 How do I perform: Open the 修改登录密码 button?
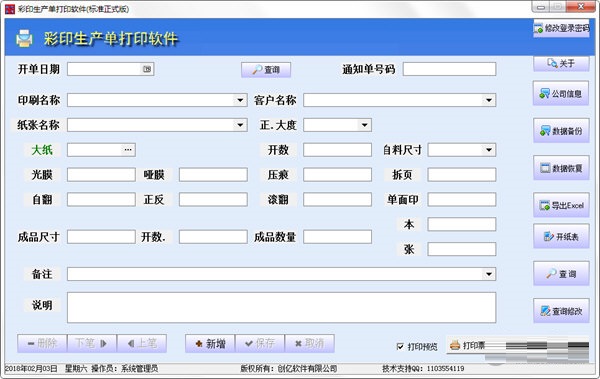point(561,28)
